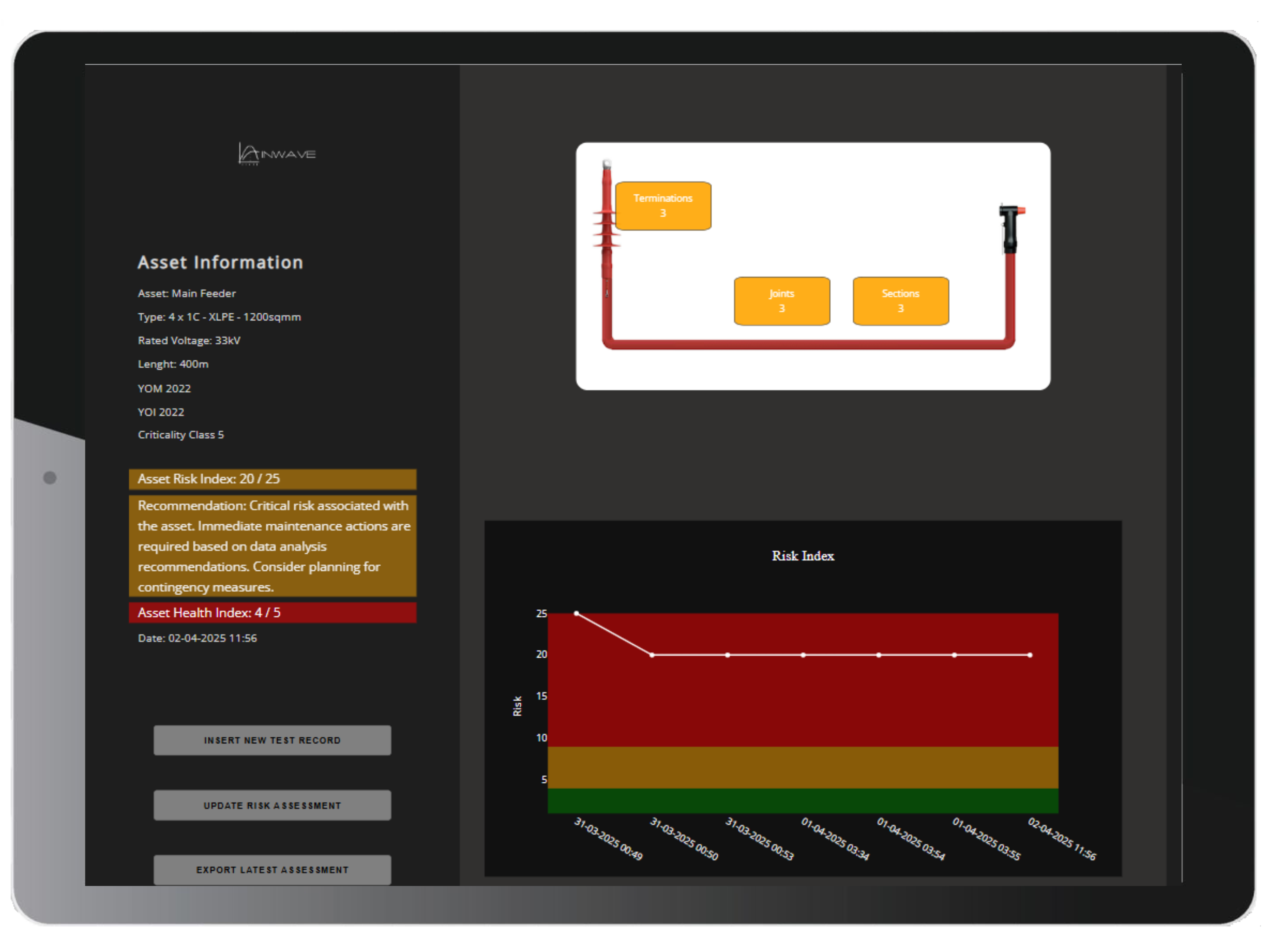The image size is (1270, 952).
Task: Select the 31-03-2025 00:50 data point
Action: (652, 655)
